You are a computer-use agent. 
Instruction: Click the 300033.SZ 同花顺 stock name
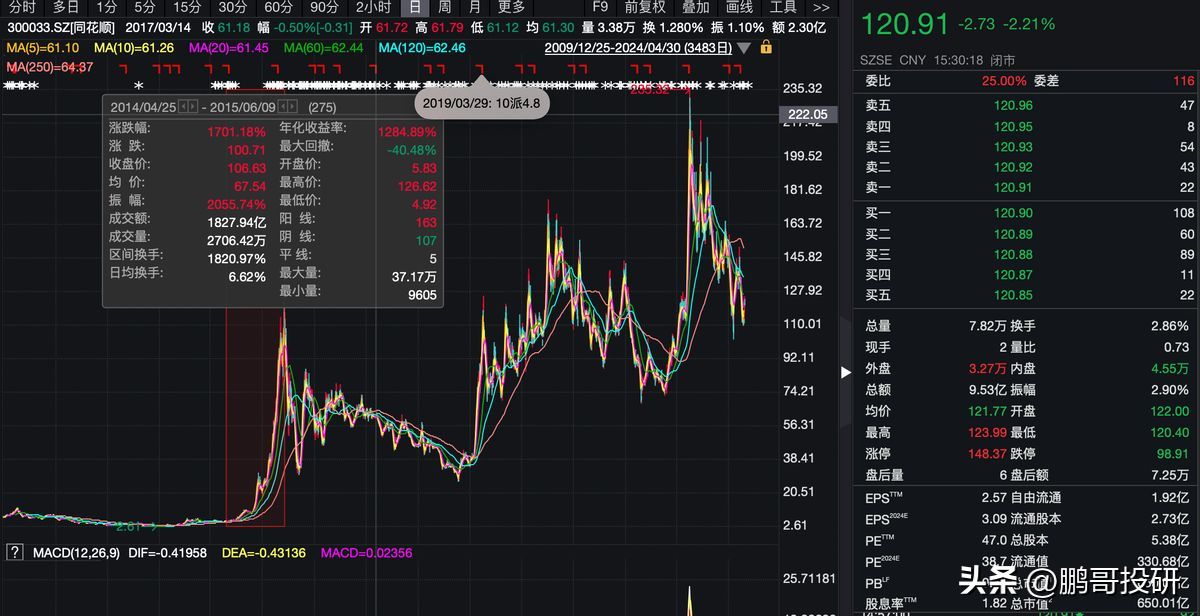(x=58, y=27)
